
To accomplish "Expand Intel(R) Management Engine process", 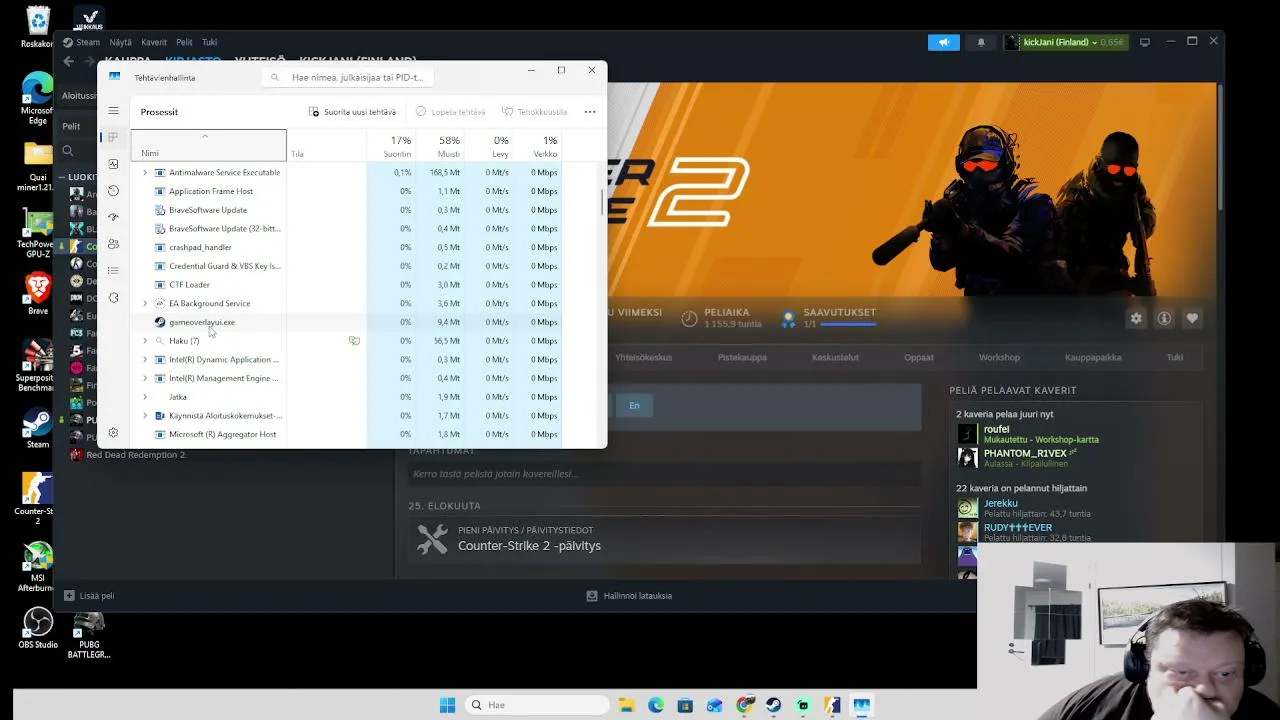I will click(x=145, y=379).
